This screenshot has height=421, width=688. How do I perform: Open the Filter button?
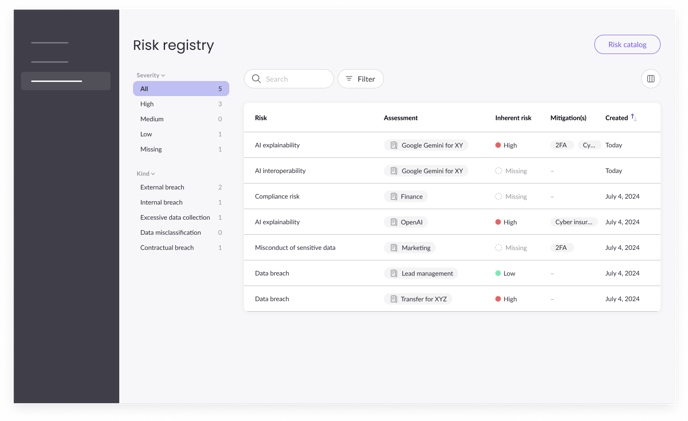pyautogui.click(x=360, y=79)
